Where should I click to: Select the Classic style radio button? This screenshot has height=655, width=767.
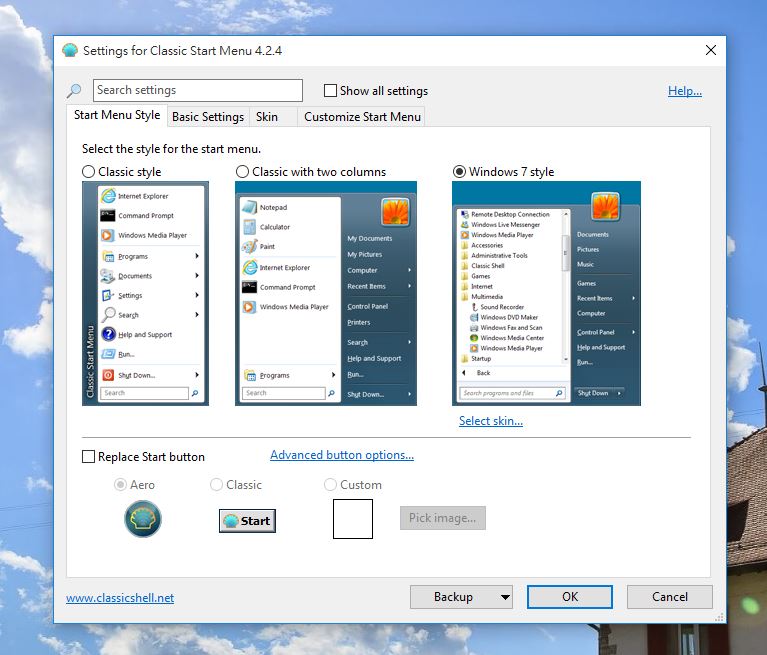89,172
